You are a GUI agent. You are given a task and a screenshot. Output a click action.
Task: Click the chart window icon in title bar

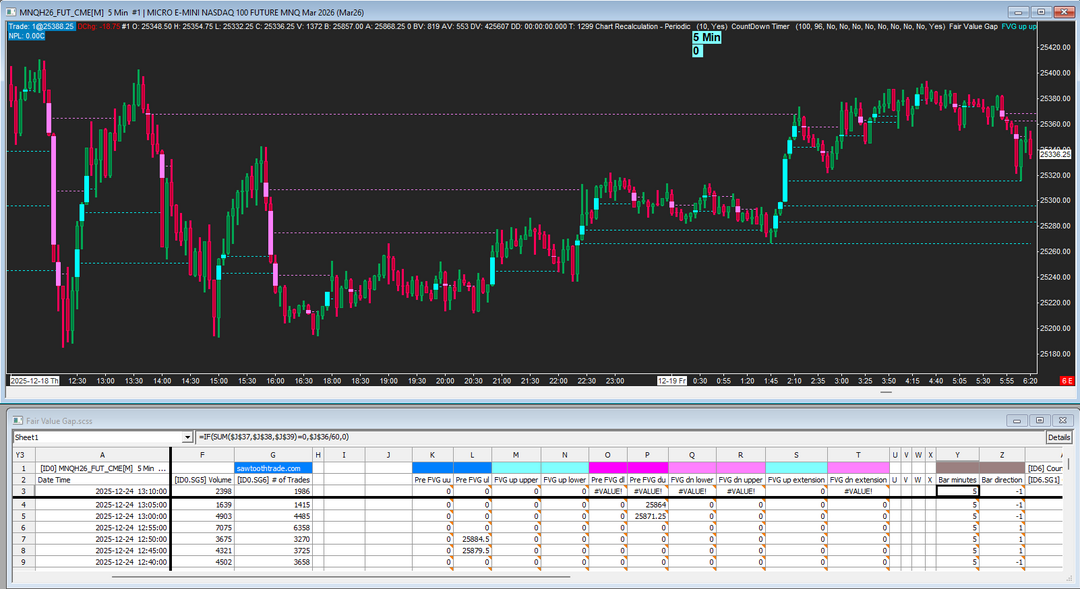click(x=9, y=11)
